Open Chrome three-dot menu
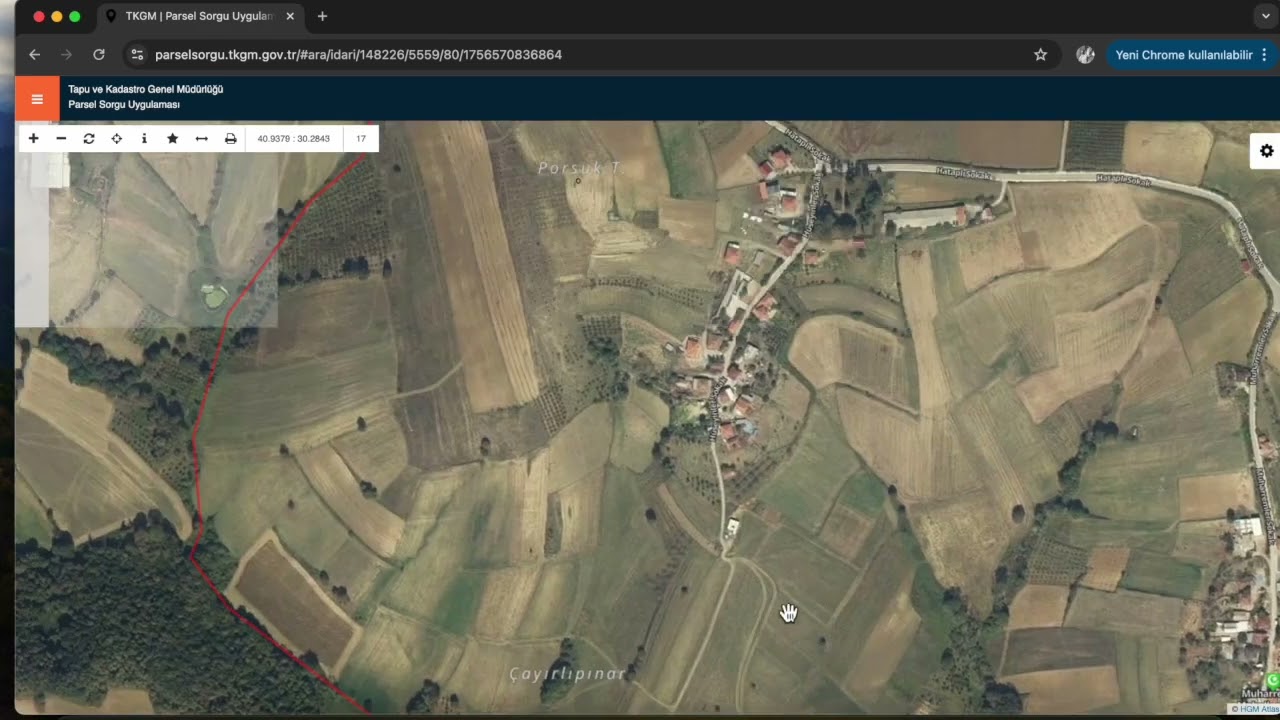Image resolution: width=1280 pixels, height=720 pixels. coord(1264,55)
